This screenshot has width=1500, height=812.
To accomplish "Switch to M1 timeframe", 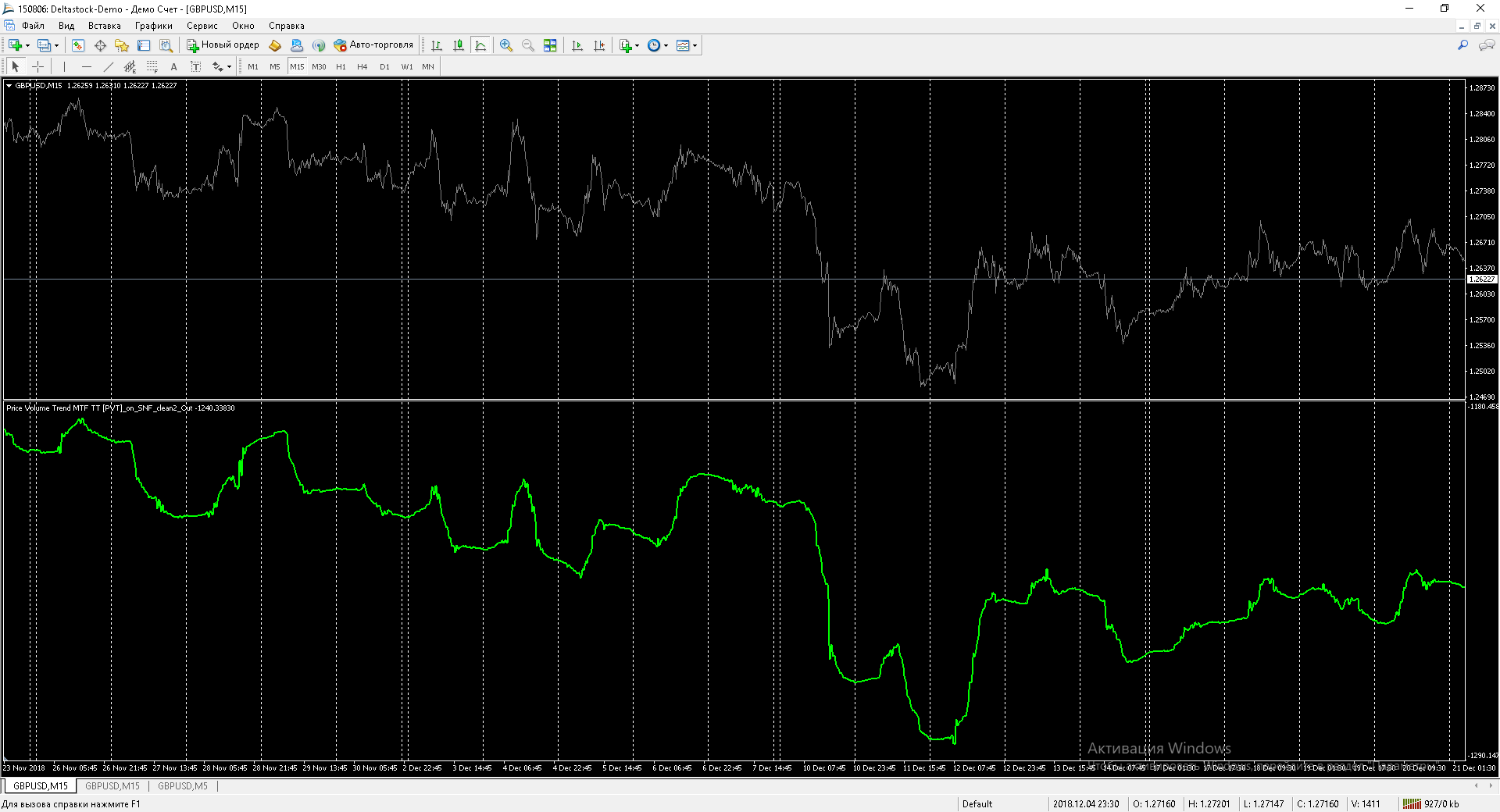I will [x=253, y=66].
